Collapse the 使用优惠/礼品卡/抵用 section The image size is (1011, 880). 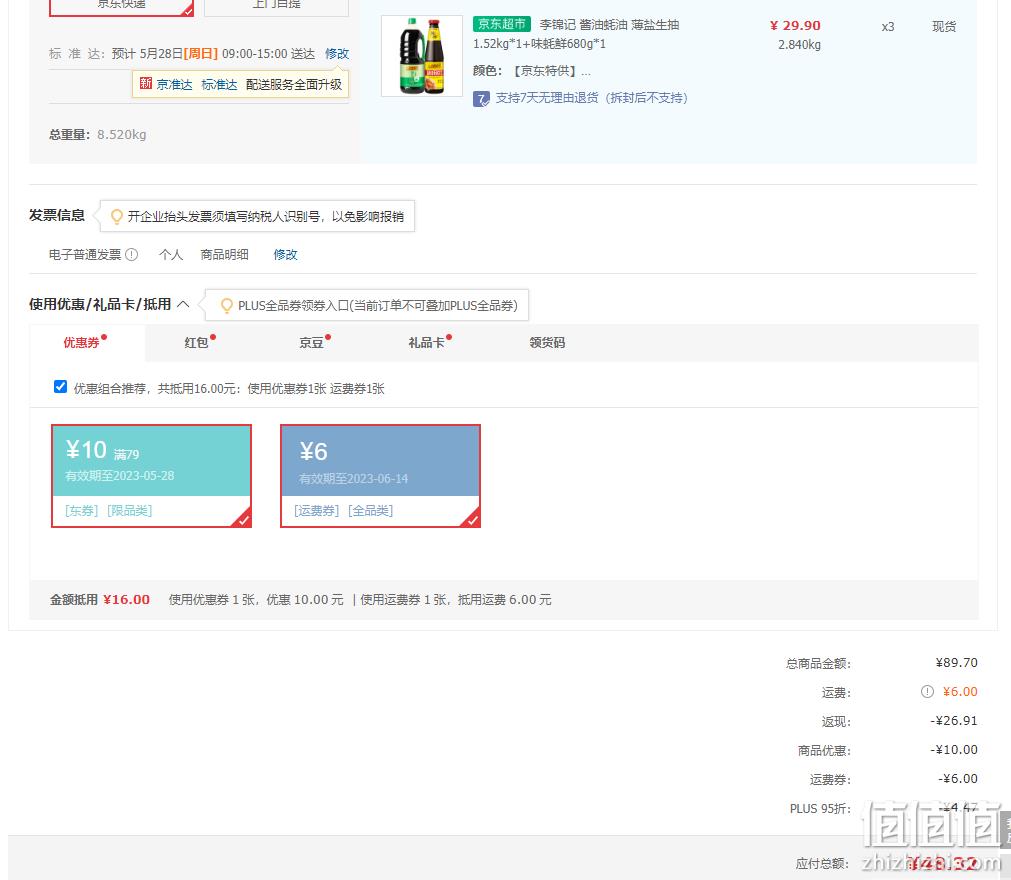tap(183, 304)
